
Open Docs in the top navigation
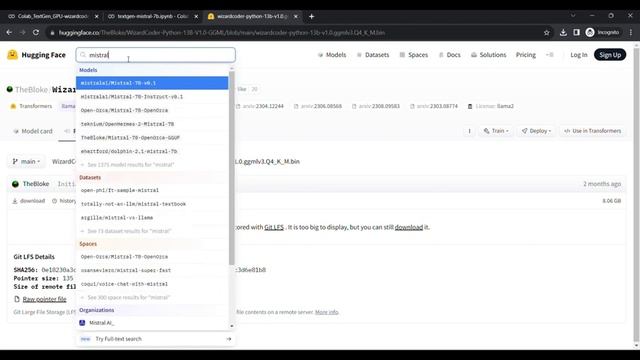click(x=449, y=55)
